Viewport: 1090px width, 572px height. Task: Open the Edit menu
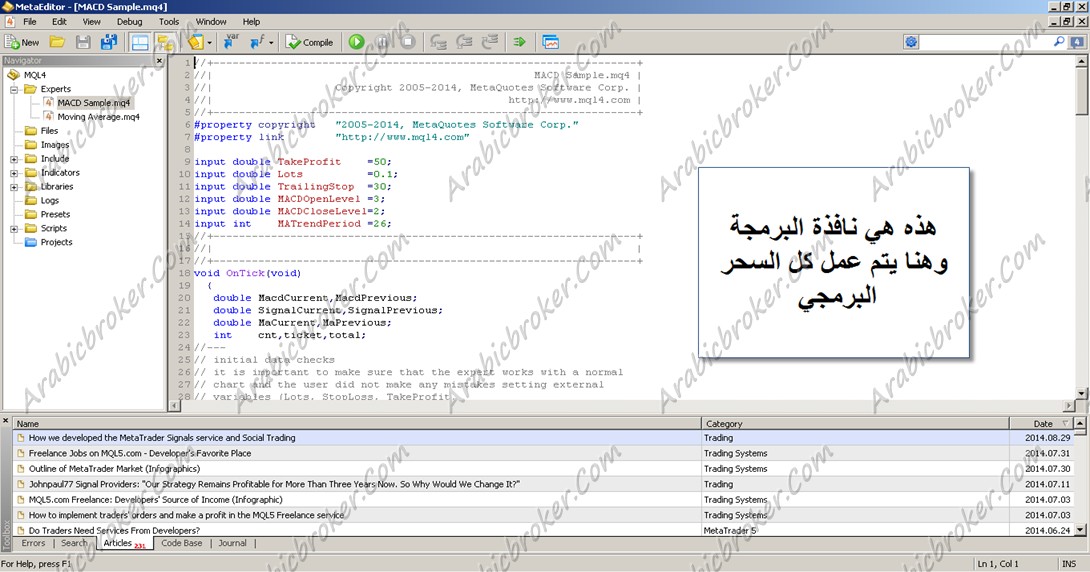tap(59, 22)
